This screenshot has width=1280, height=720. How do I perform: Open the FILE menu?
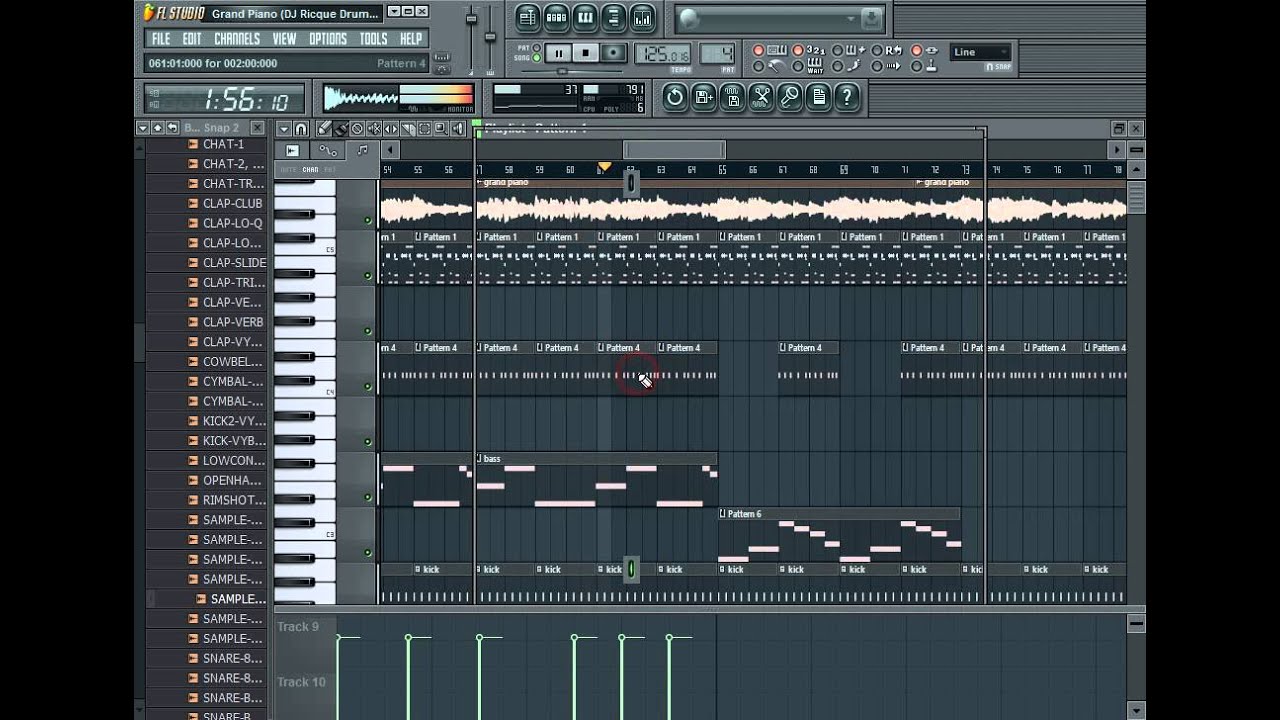(x=160, y=39)
